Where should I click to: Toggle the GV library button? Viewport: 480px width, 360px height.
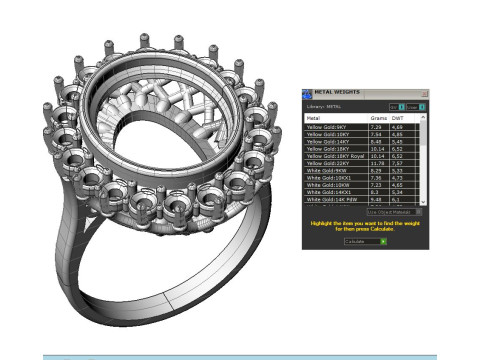tap(397, 107)
